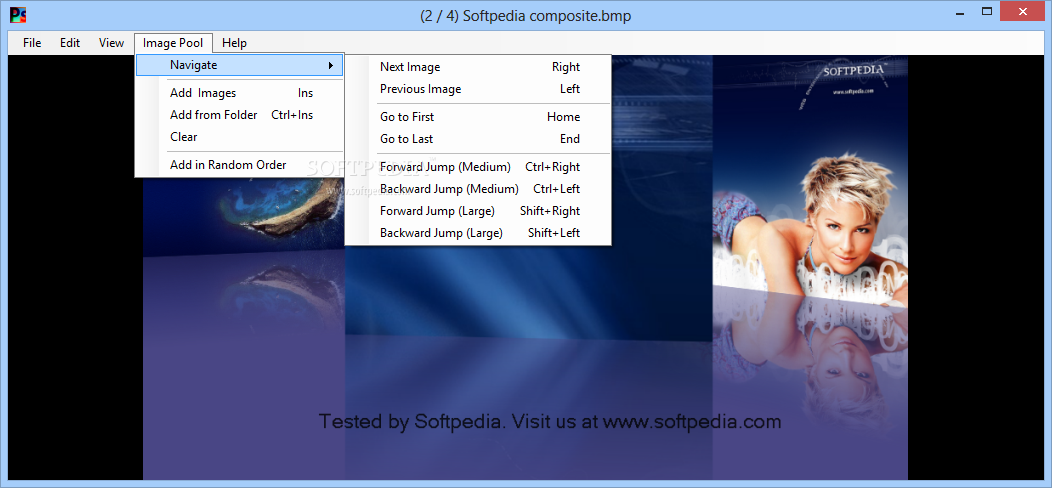Close the Image Pool menu

pos(174,43)
